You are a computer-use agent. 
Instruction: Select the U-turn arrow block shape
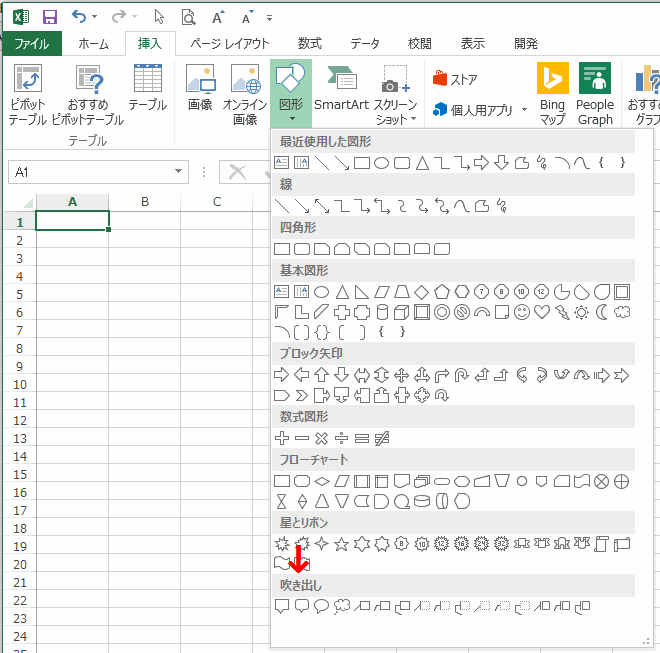462,374
